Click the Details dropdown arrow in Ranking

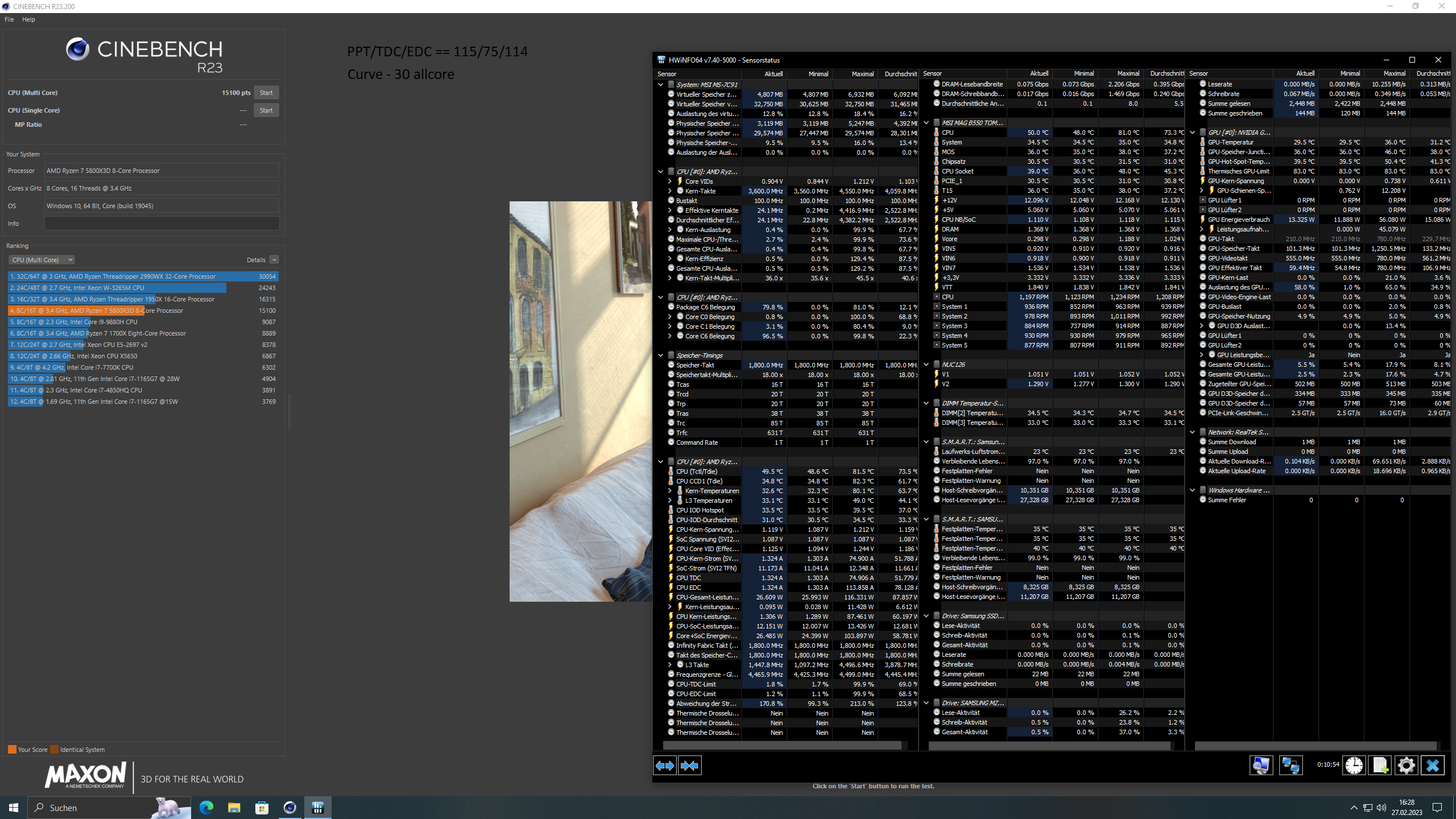(x=274, y=260)
